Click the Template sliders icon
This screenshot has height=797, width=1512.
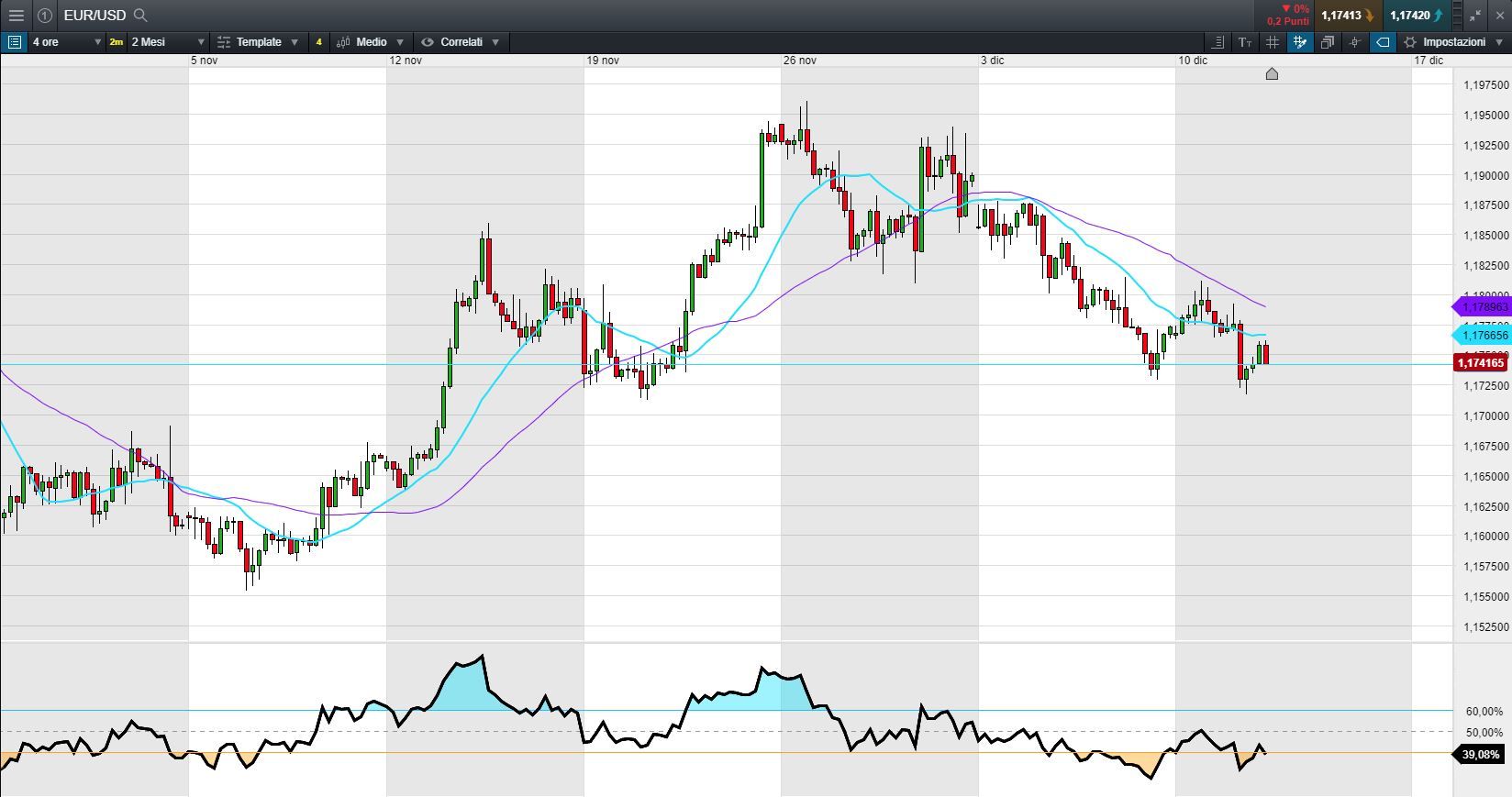pyautogui.click(x=224, y=42)
